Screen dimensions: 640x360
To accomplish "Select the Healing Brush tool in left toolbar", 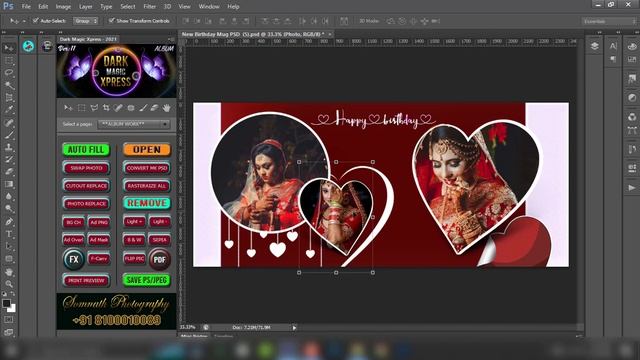I will pyautogui.click(x=9, y=123).
